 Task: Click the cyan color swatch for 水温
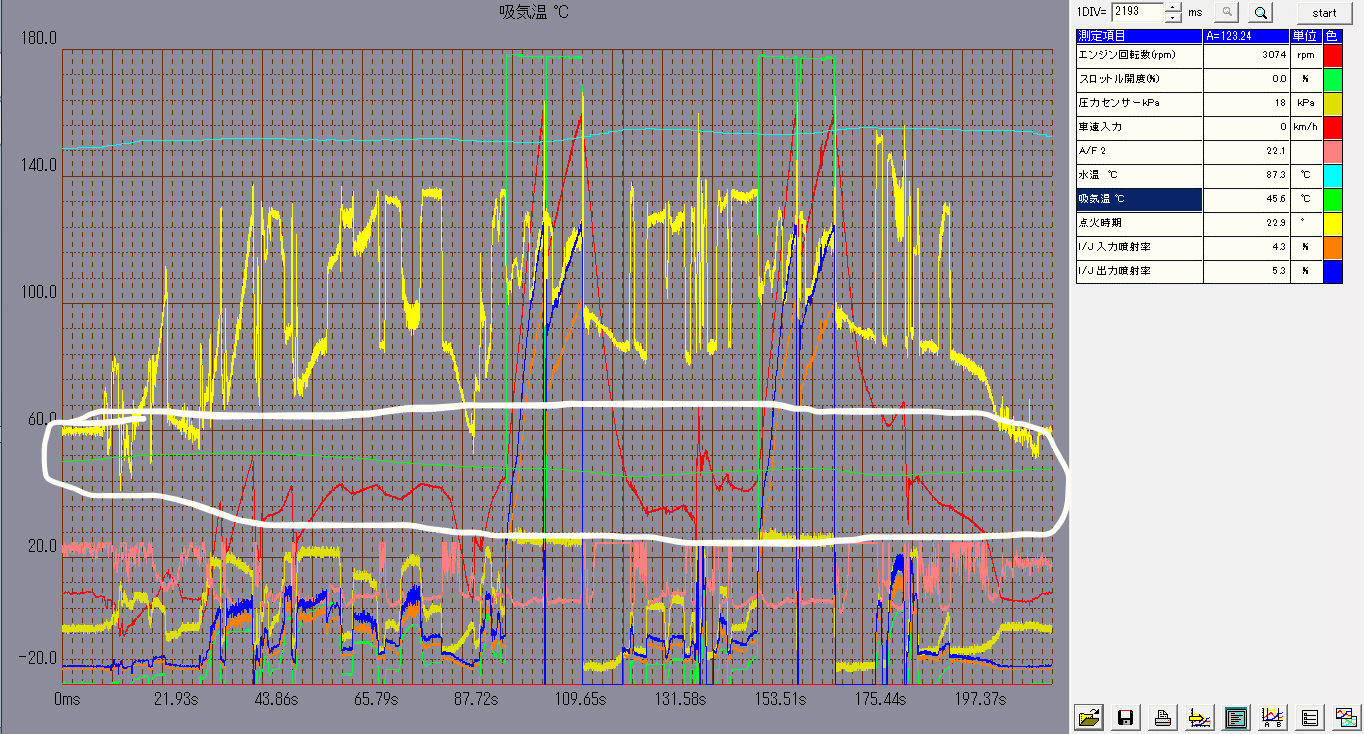pos(1331,175)
